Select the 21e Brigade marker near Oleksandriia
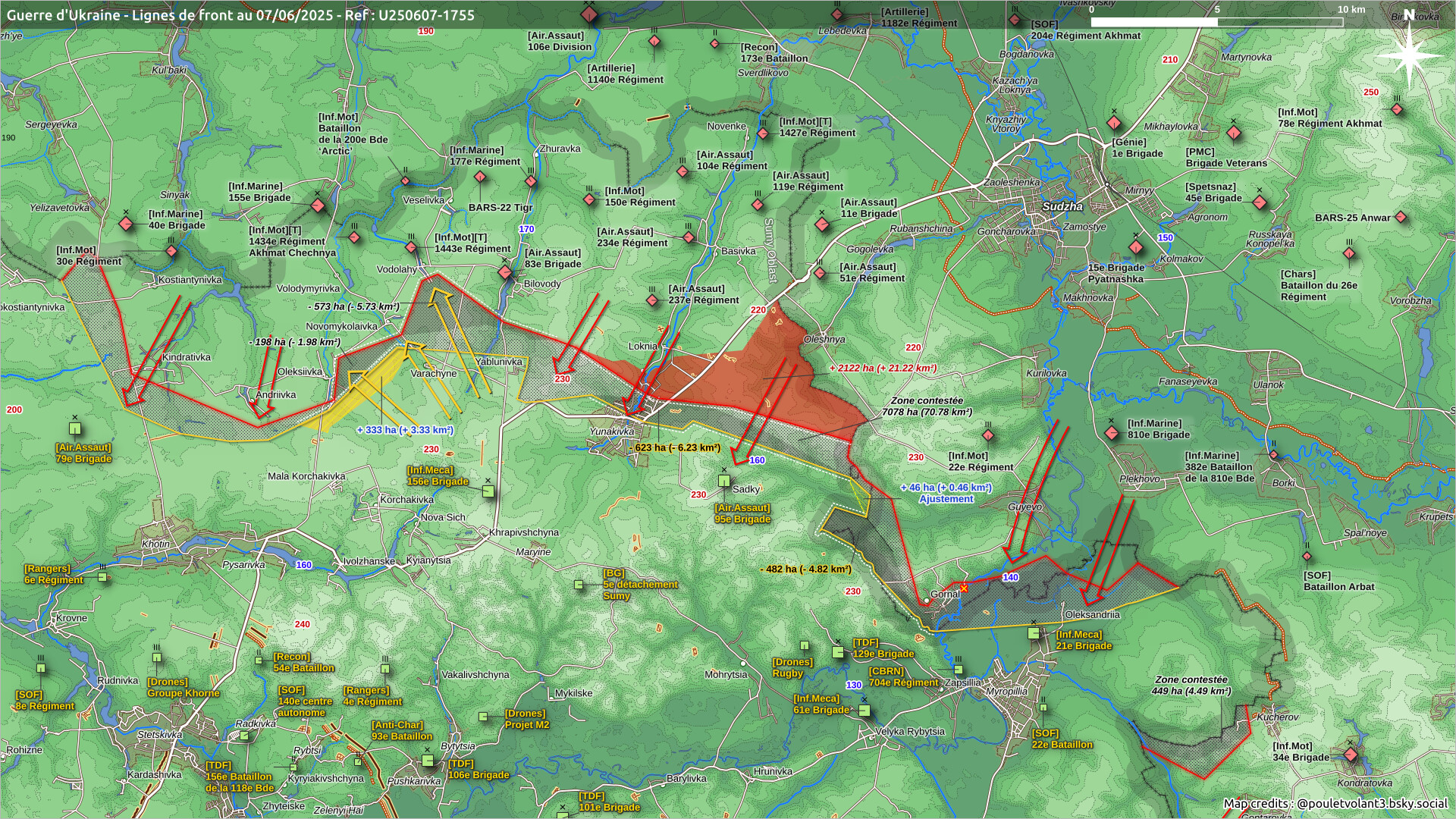 tap(1034, 632)
